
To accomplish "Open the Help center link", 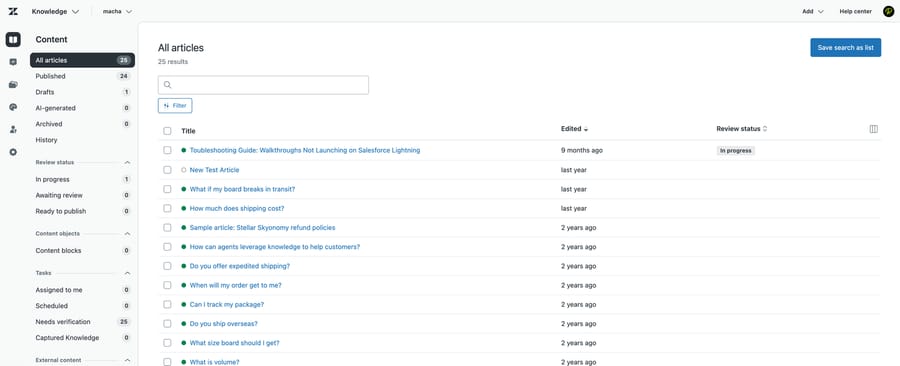I will [x=855, y=11].
